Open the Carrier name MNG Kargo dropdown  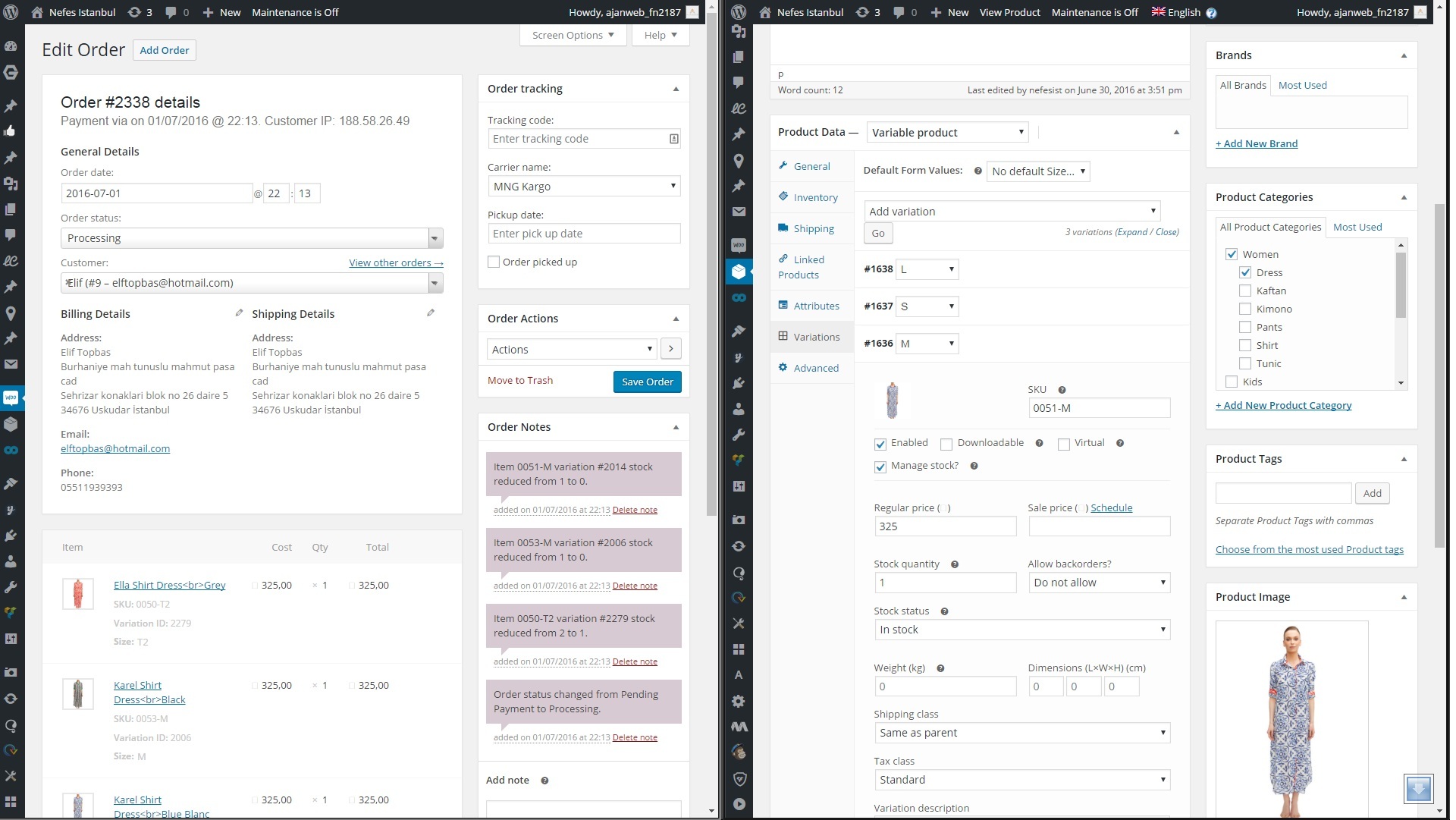point(584,187)
